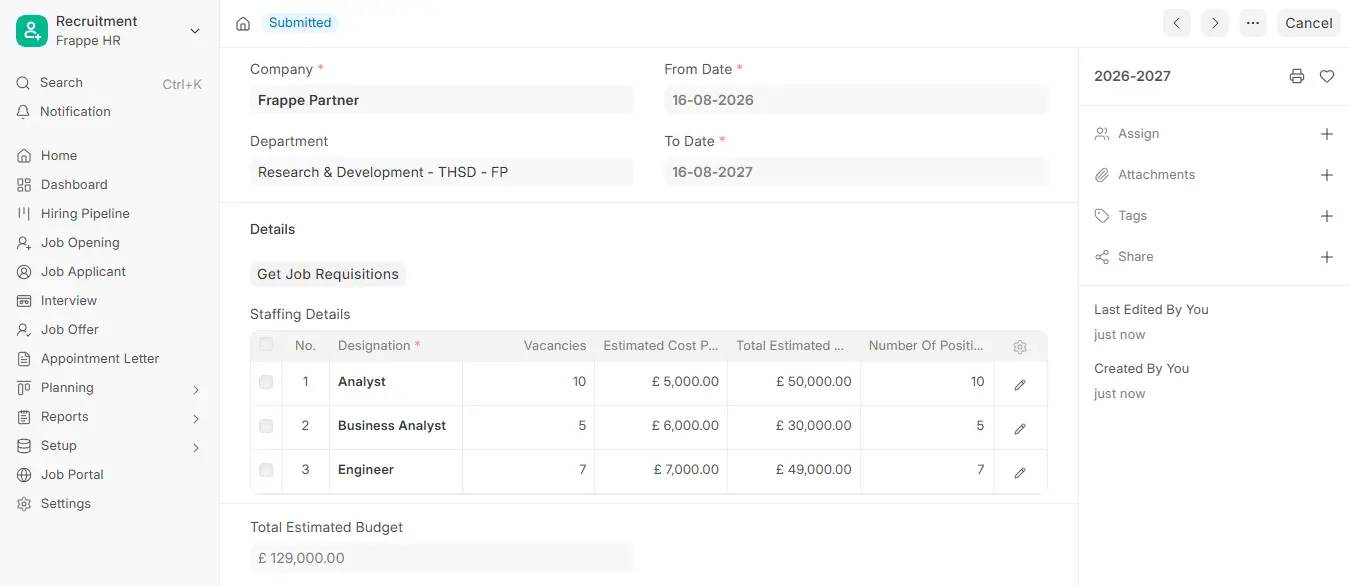Click the Job Offer sidebar icon
1350x586 pixels.
point(24,330)
